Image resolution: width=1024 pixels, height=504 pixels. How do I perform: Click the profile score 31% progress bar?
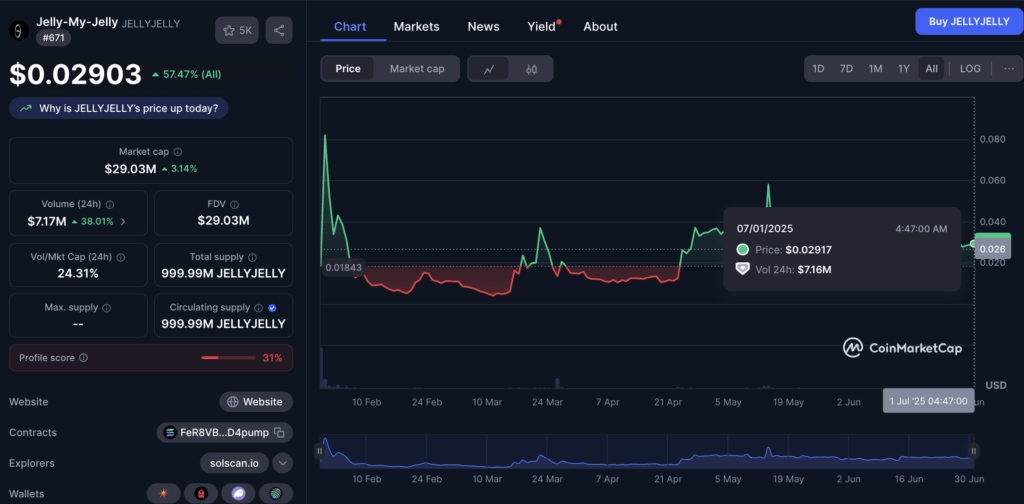pyautogui.click(x=228, y=358)
